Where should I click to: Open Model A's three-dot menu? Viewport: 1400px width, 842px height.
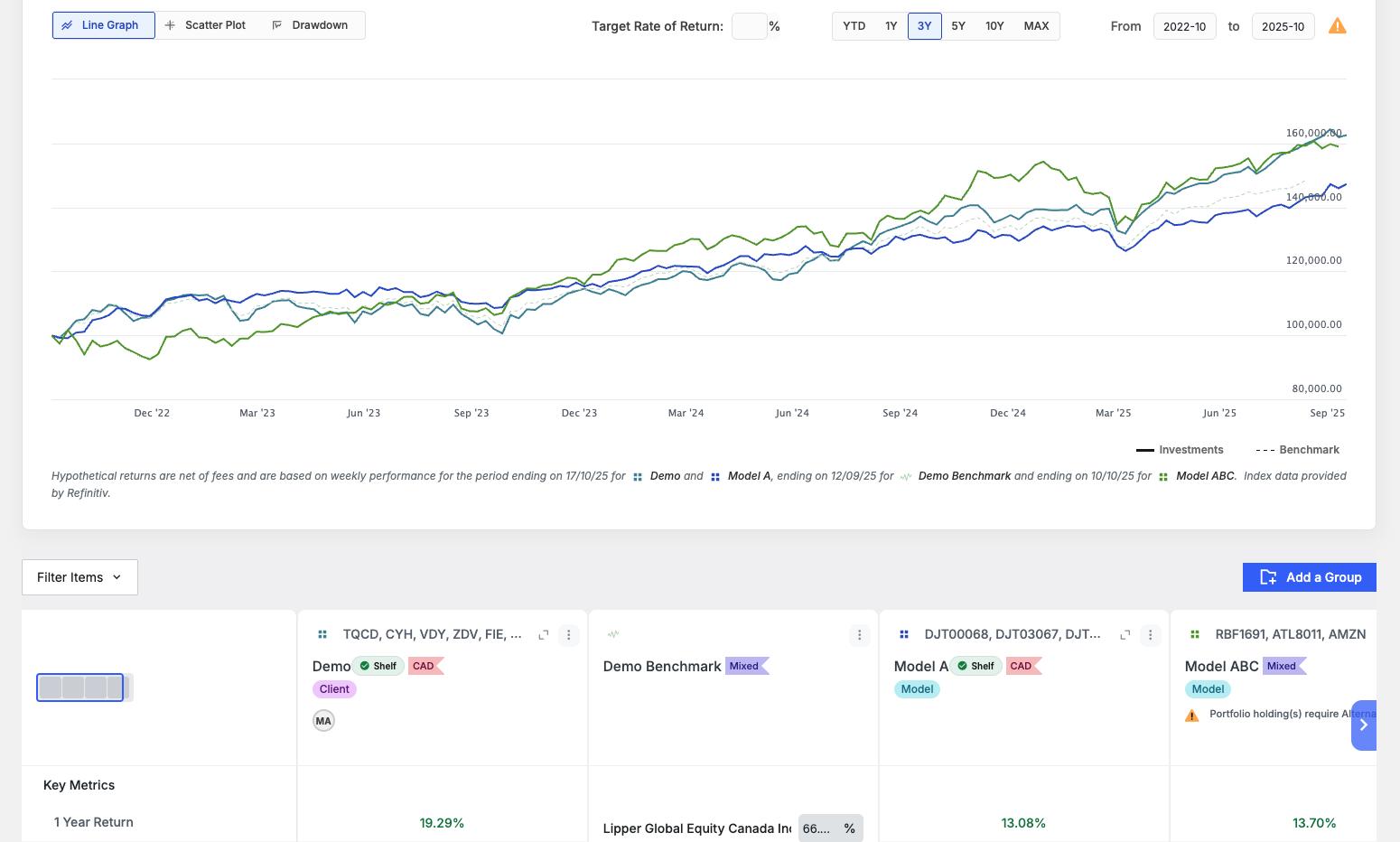[1151, 635]
